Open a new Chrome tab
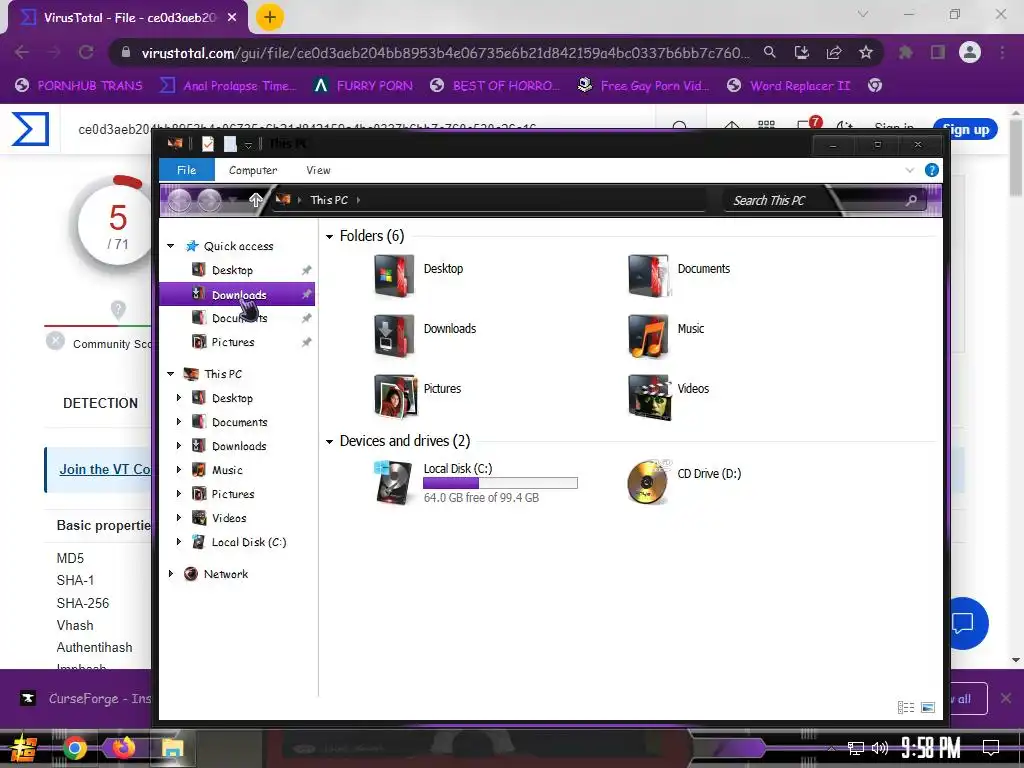Viewport: 1024px width, 768px height. pos(269,17)
